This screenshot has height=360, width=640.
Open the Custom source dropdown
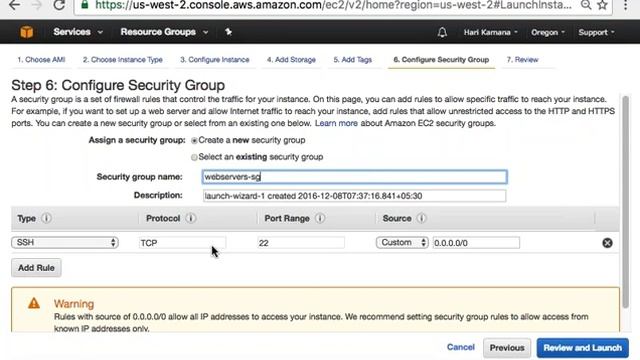tap(402, 242)
